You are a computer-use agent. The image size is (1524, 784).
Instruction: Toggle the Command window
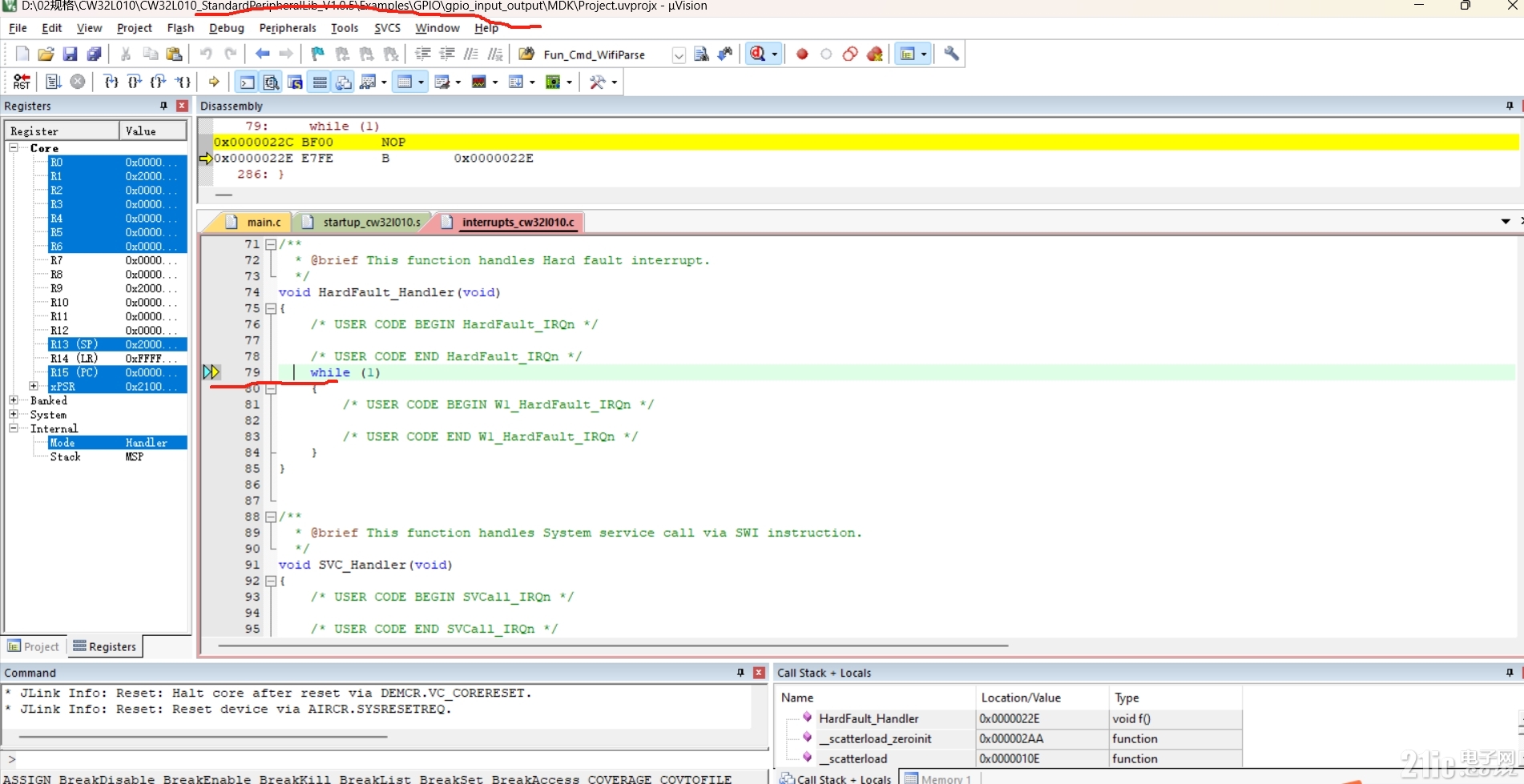[x=248, y=82]
